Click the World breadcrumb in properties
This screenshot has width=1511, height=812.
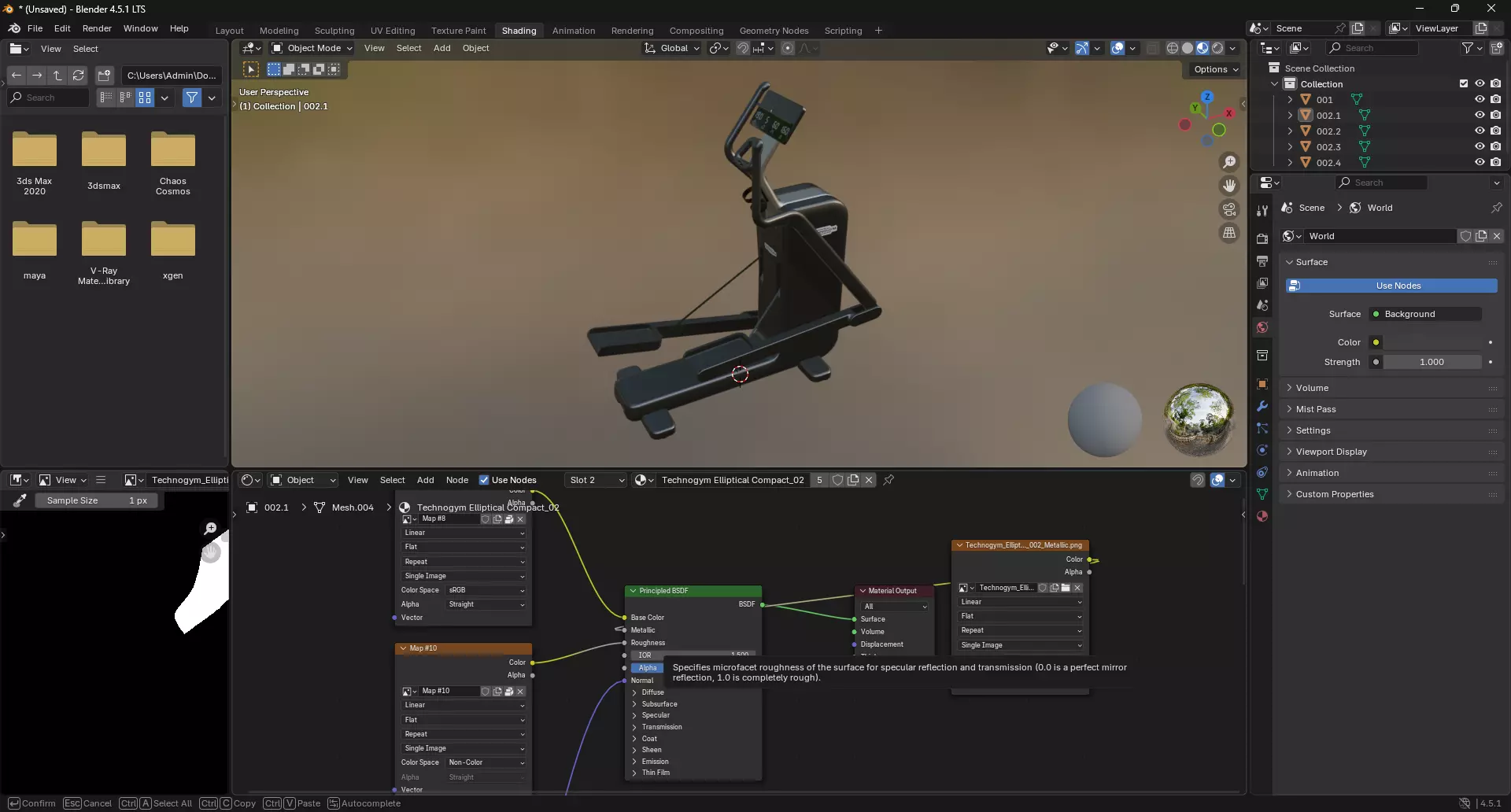point(1372,208)
